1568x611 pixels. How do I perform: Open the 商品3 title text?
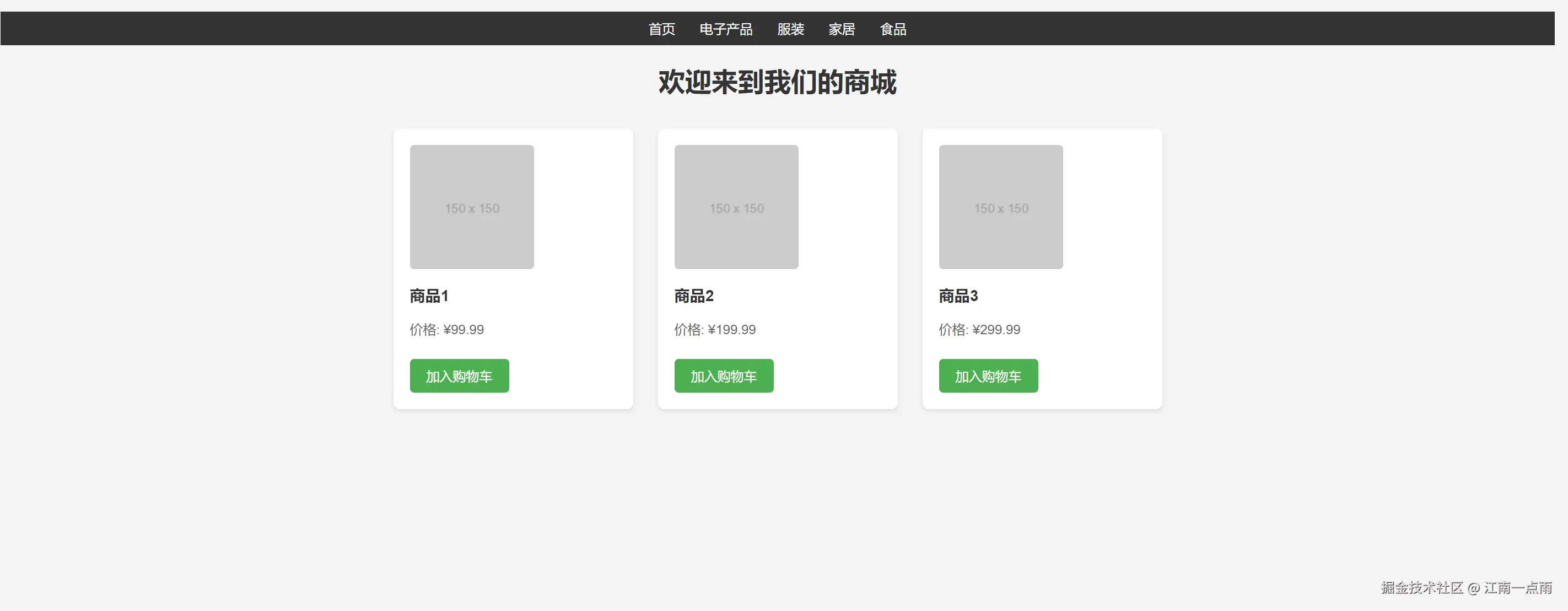(x=958, y=296)
